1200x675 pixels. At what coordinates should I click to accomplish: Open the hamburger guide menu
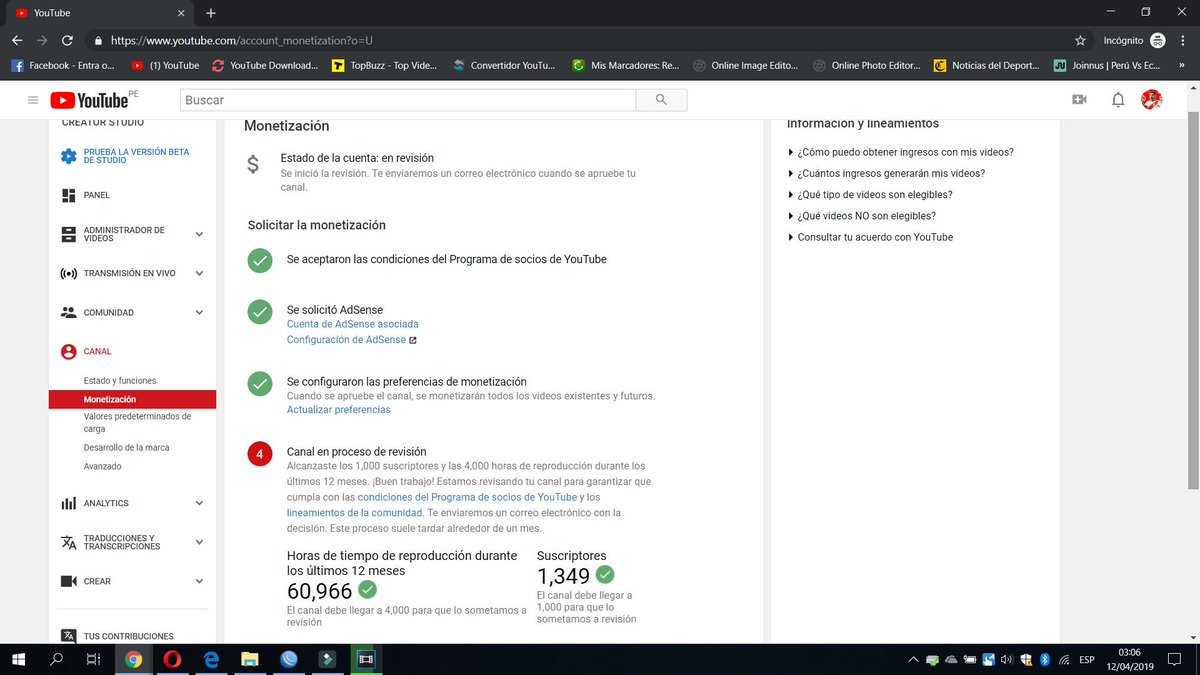pyautogui.click(x=33, y=100)
